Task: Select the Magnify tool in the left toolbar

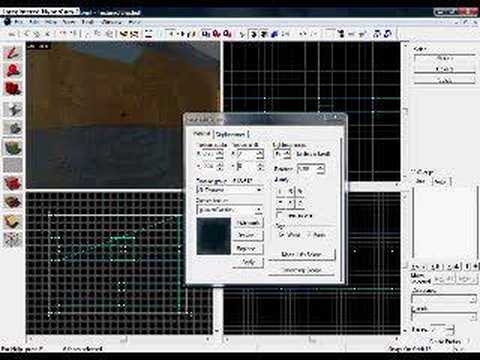Action: tap(13, 70)
